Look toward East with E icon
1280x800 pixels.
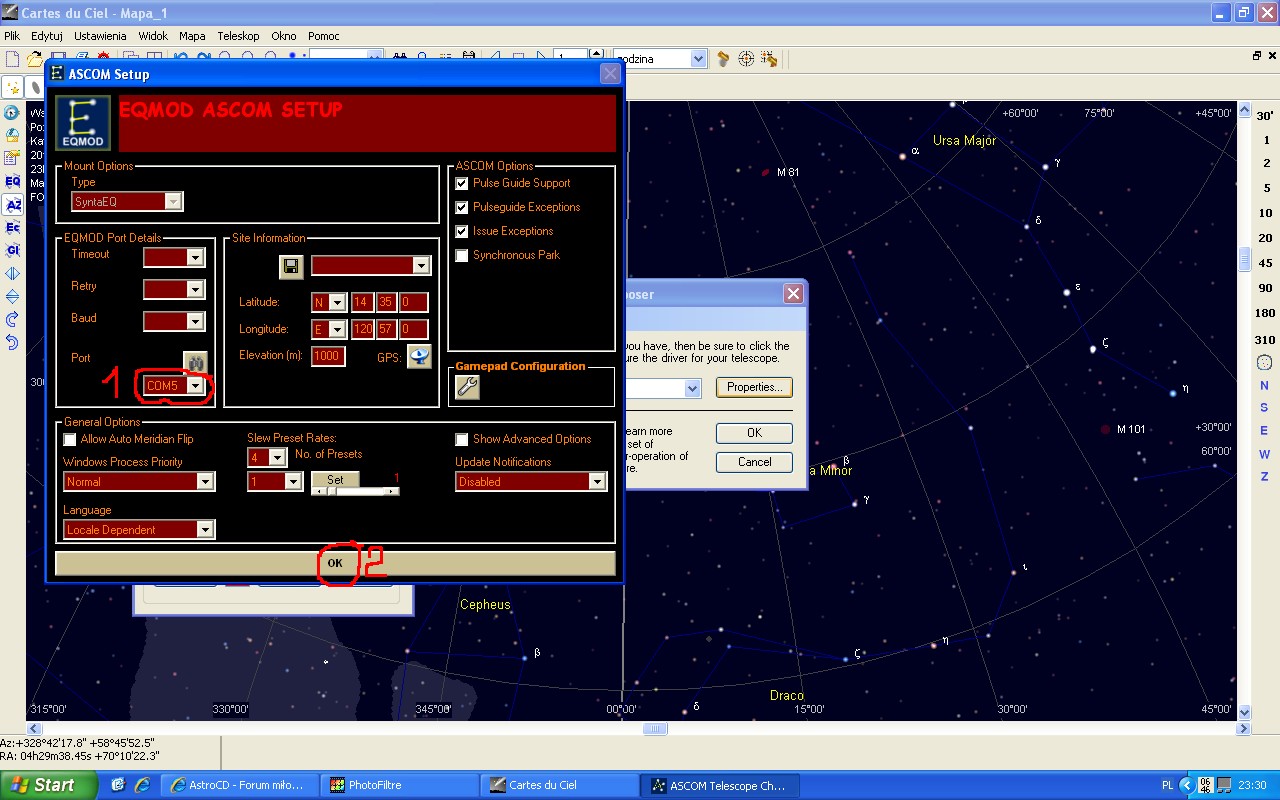[1264, 431]
